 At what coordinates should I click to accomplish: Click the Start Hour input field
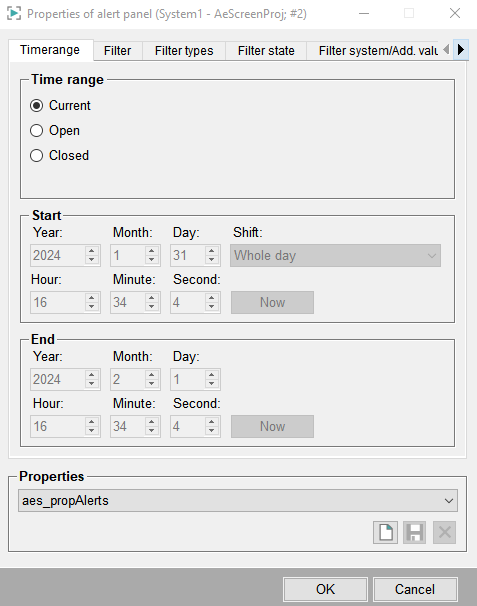click(x=58, y=302)
